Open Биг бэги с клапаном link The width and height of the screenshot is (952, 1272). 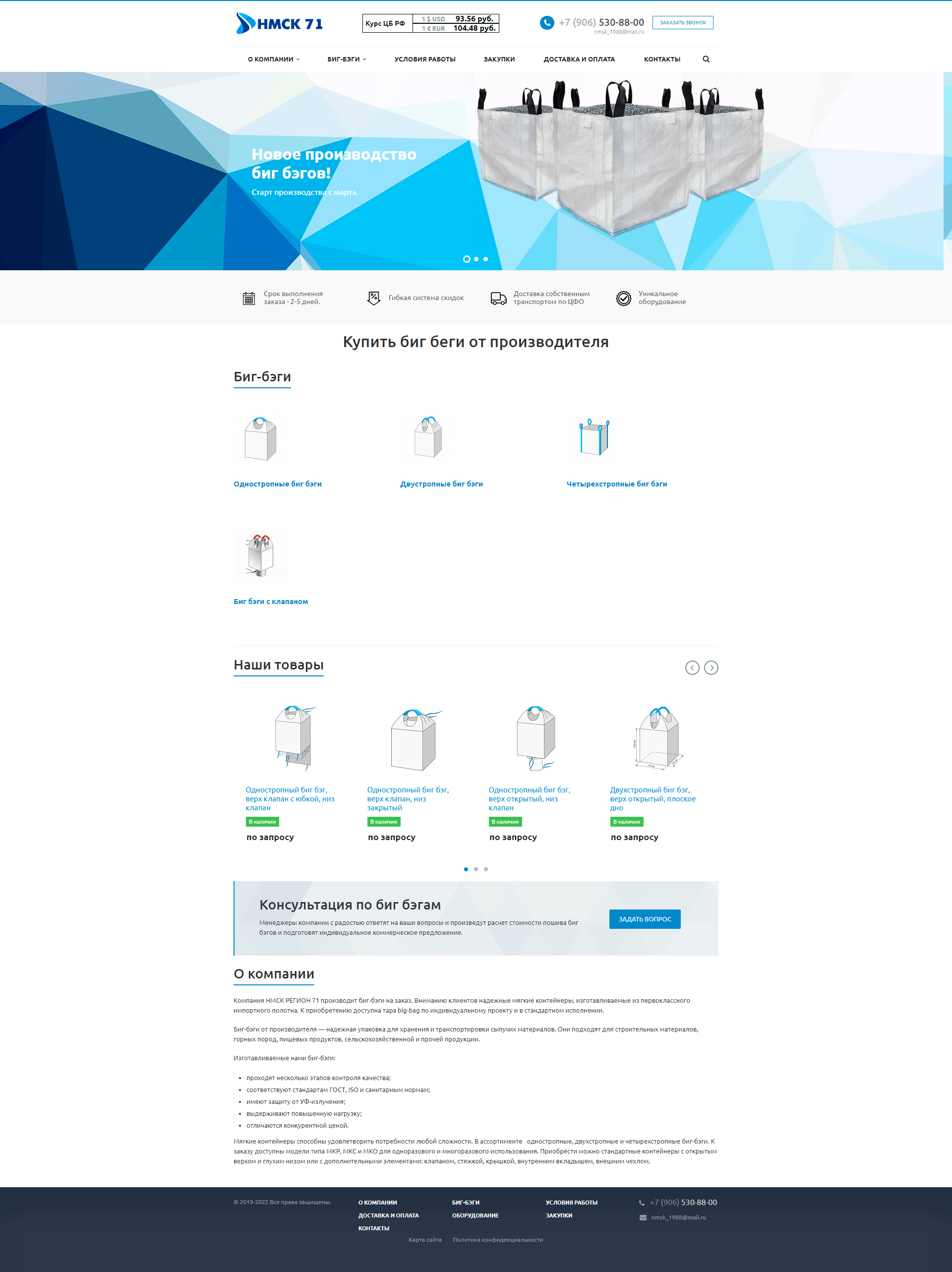(x=271, y=602)
